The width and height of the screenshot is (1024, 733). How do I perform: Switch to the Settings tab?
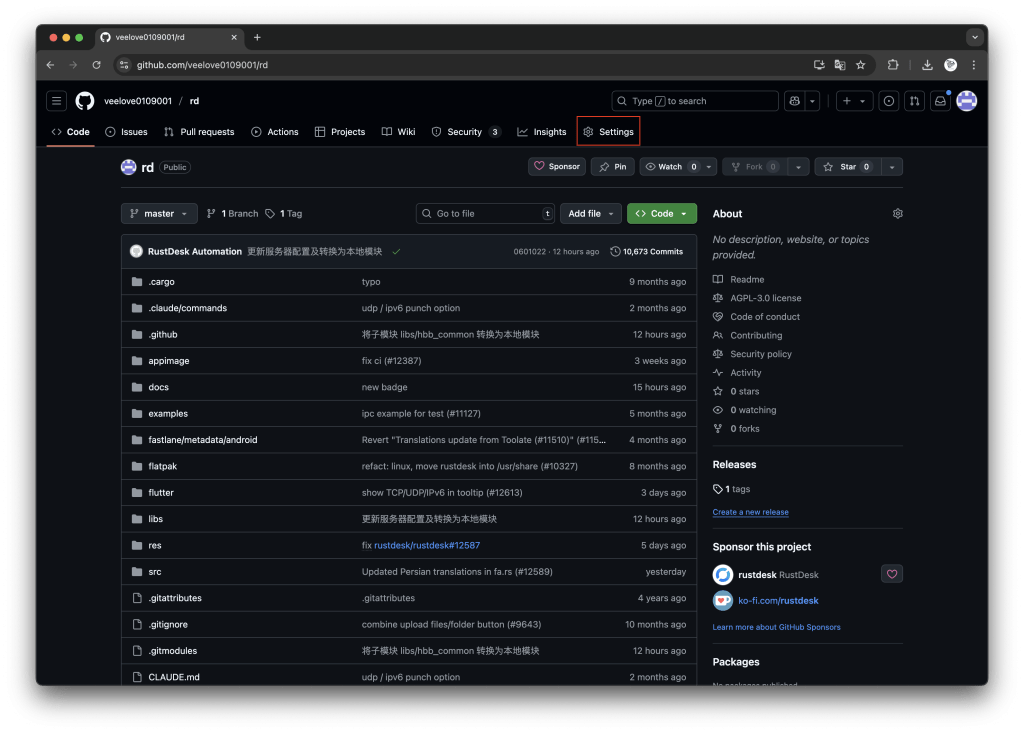coord(608,132)
